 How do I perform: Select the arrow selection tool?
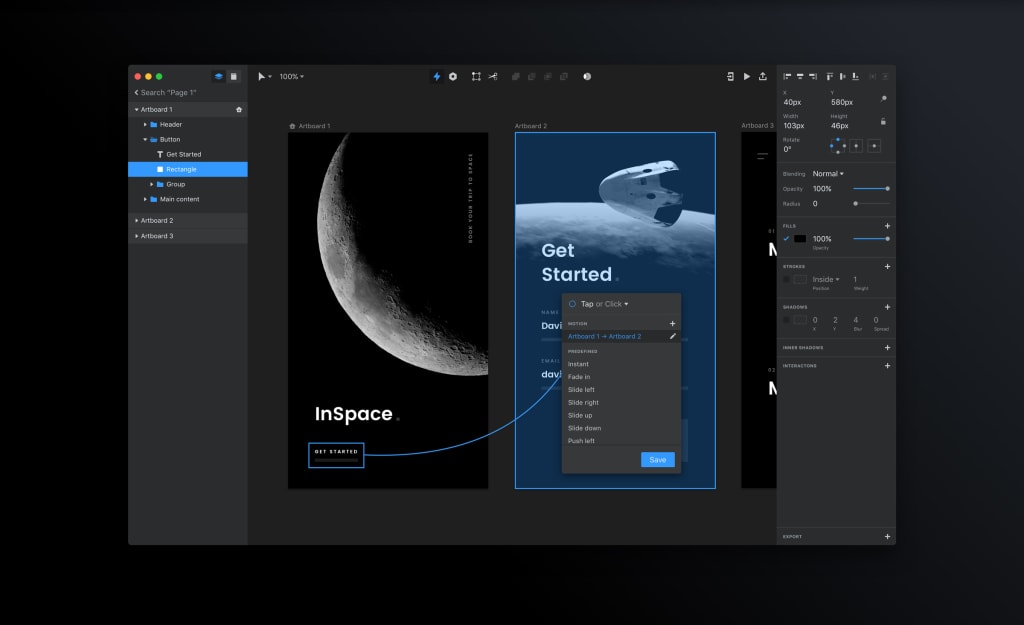[262, 76]
